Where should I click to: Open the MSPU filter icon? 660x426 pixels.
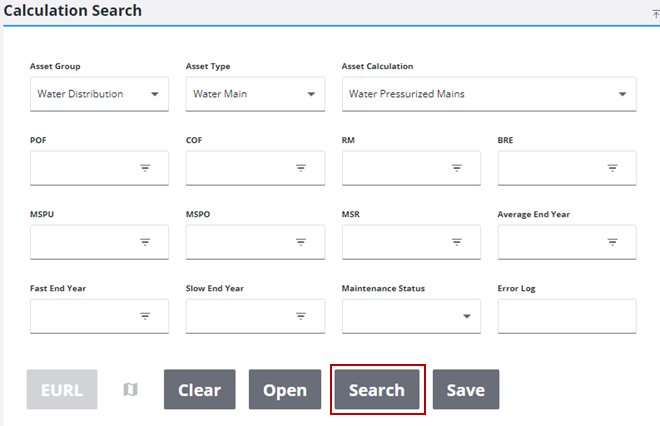click(145, 242)
